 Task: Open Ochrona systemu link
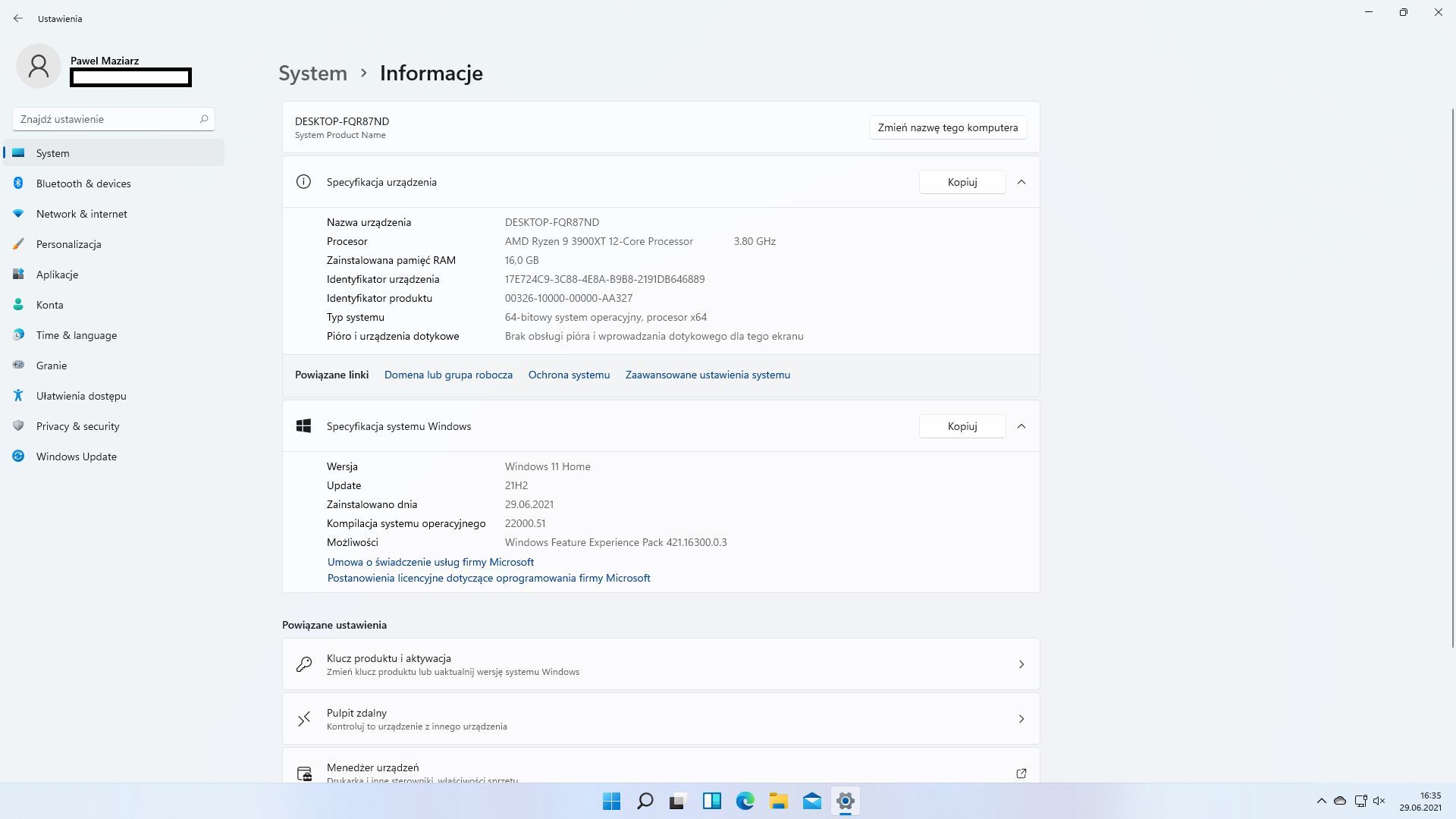pos(569,375)
